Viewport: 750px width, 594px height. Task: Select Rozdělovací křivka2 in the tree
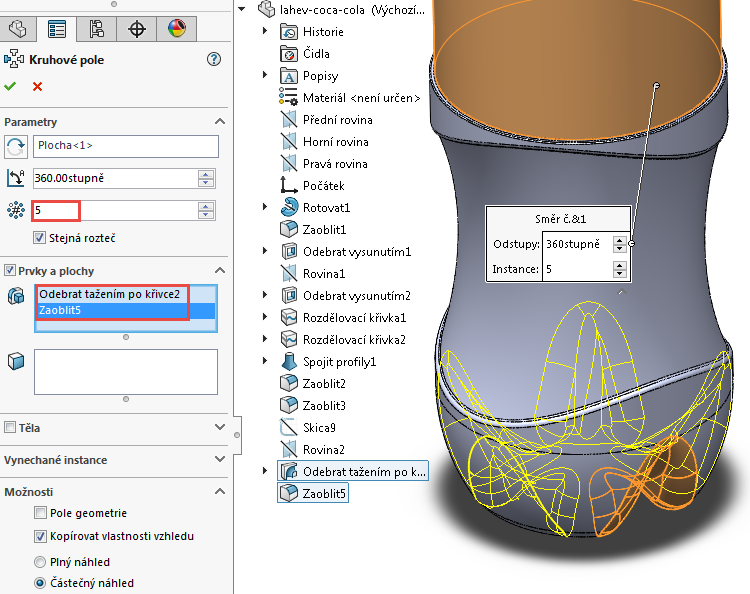coord(354,340)
